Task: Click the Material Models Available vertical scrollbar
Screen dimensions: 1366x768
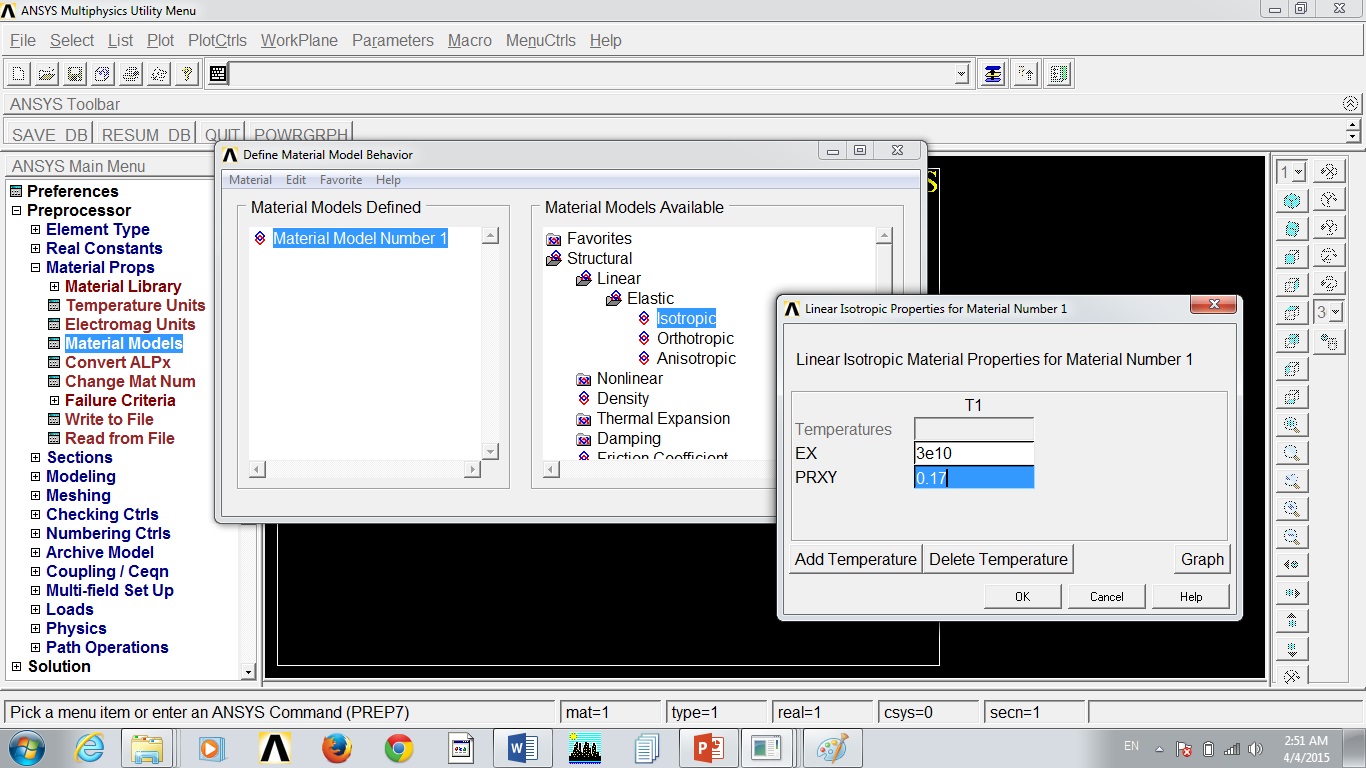Action: (884, 343)
